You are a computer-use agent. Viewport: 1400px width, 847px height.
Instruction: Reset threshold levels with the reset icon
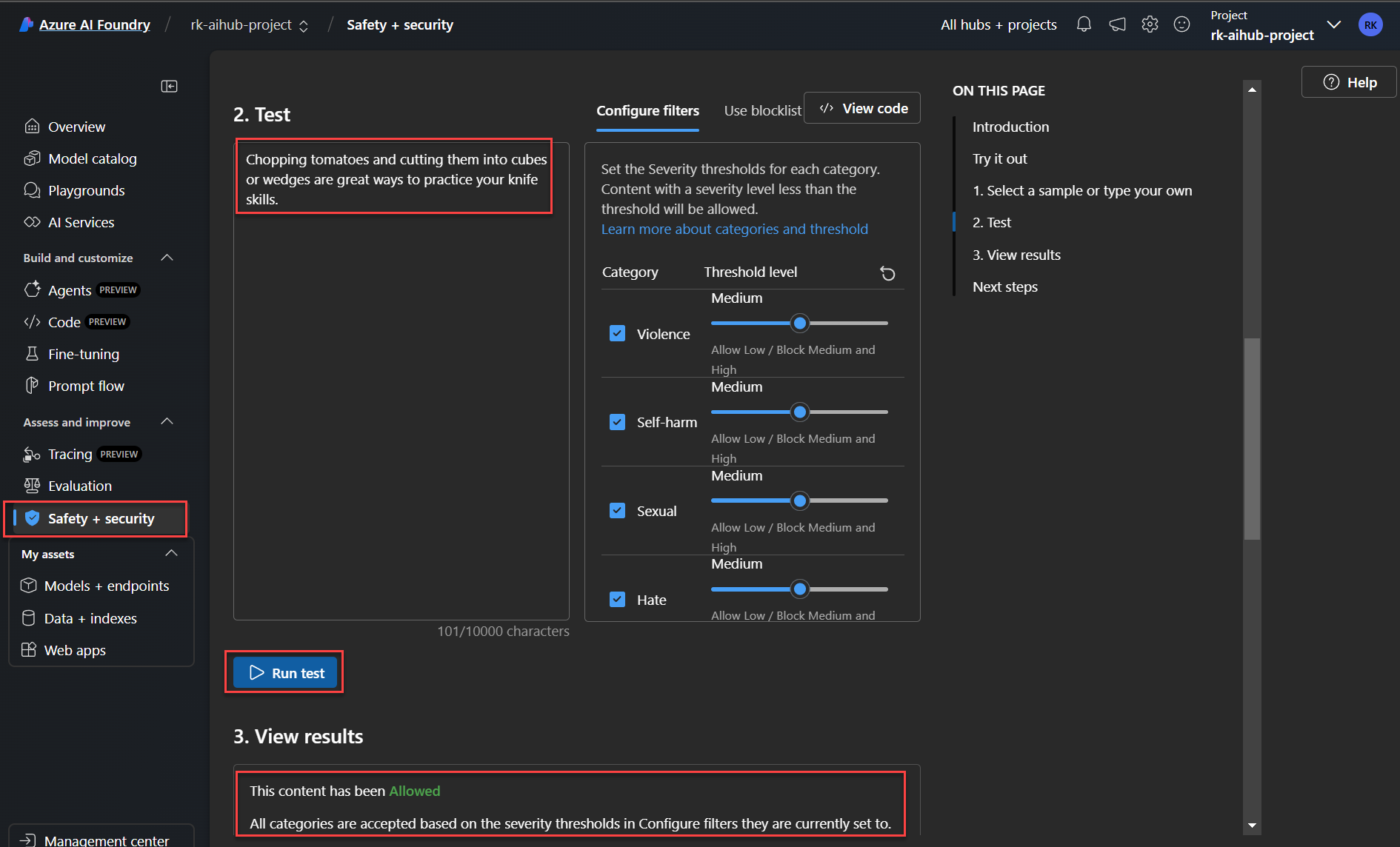pos(887,273)
